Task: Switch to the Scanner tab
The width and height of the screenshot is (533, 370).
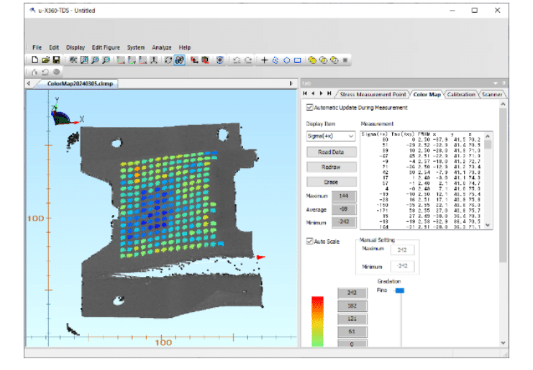Action: [492, 94]
